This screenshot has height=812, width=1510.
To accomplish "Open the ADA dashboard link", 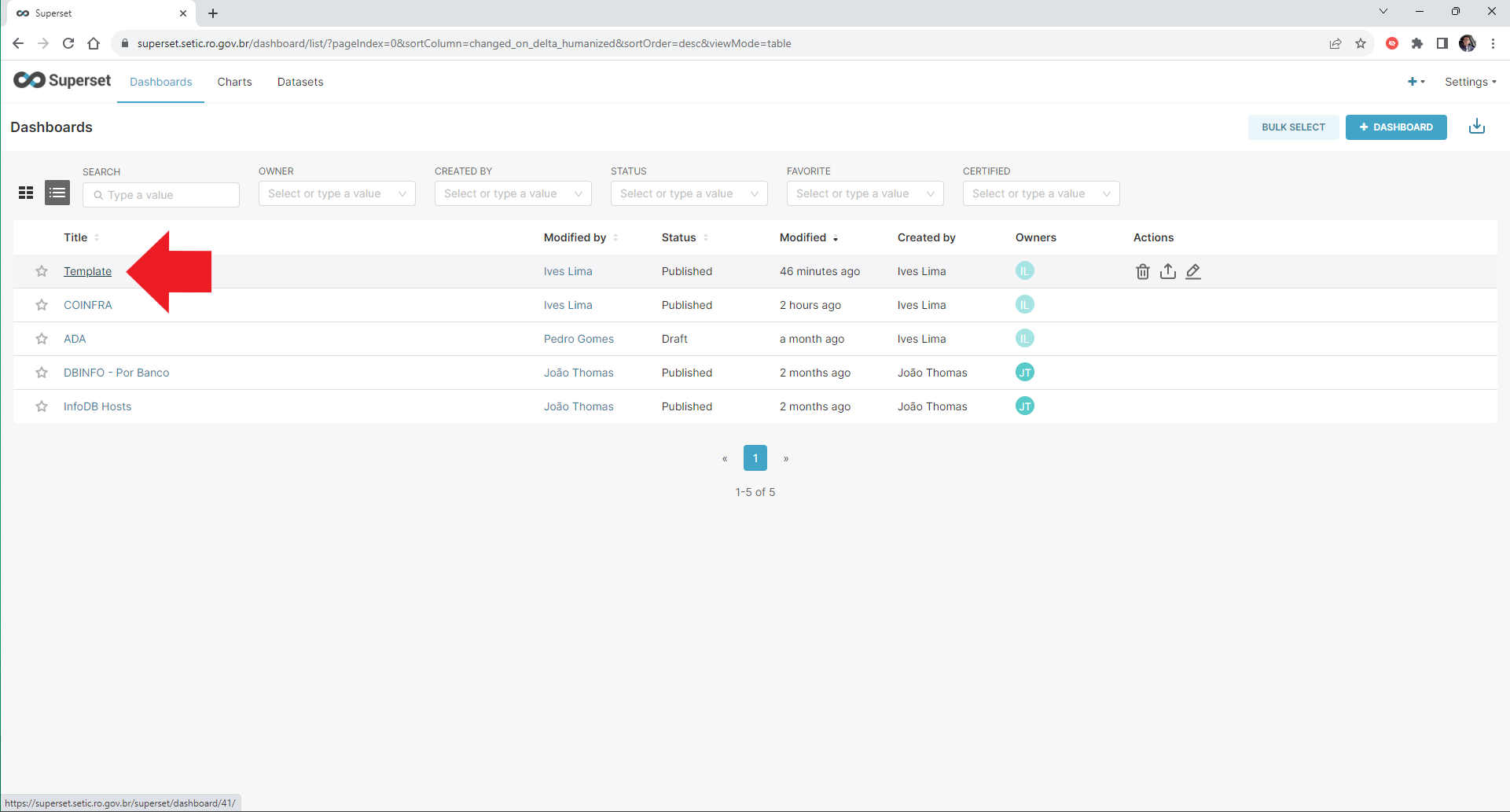I will point(75,339).
